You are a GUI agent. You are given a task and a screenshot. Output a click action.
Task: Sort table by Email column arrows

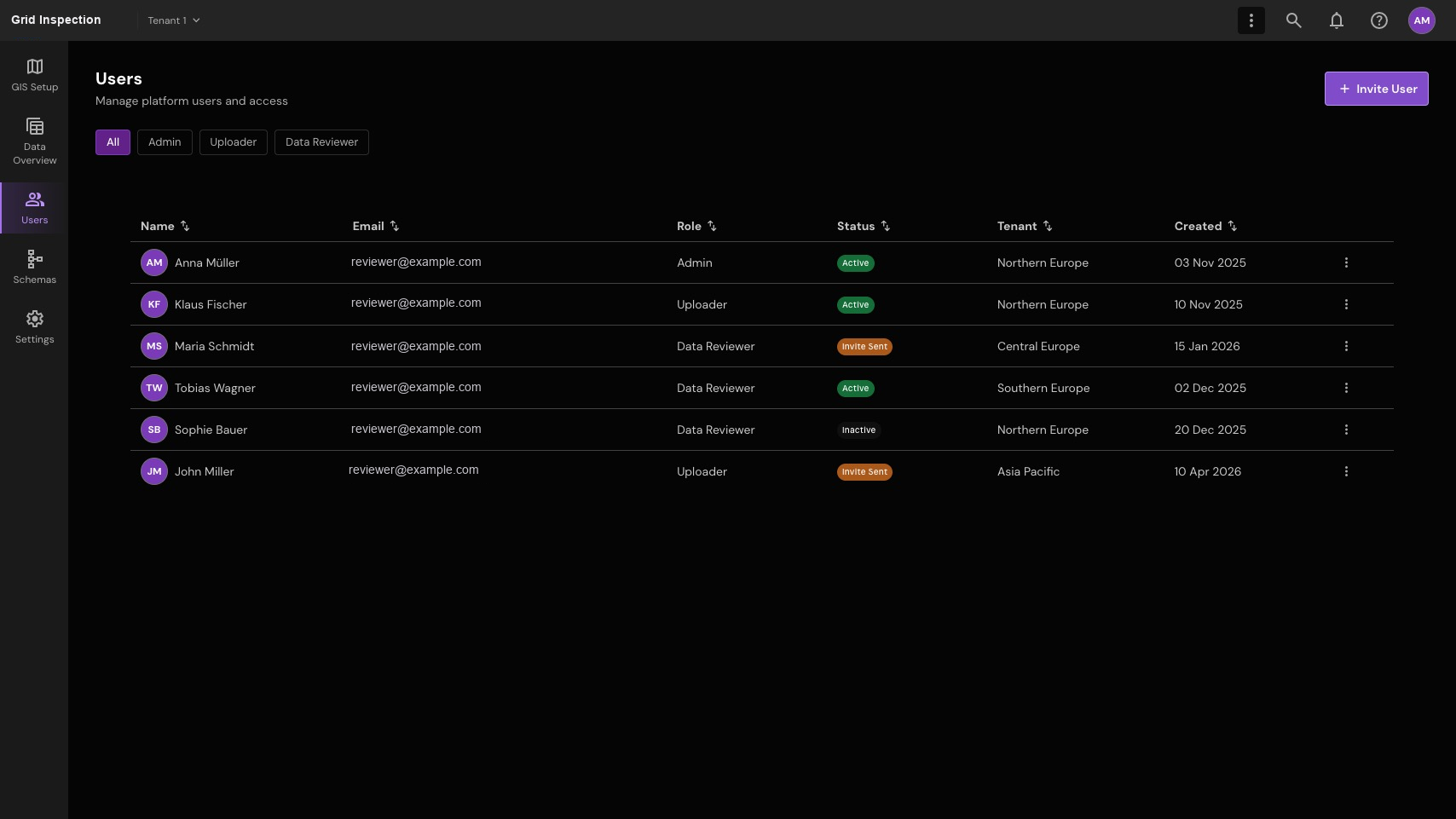pyautogui.click(x=395, y=226)
